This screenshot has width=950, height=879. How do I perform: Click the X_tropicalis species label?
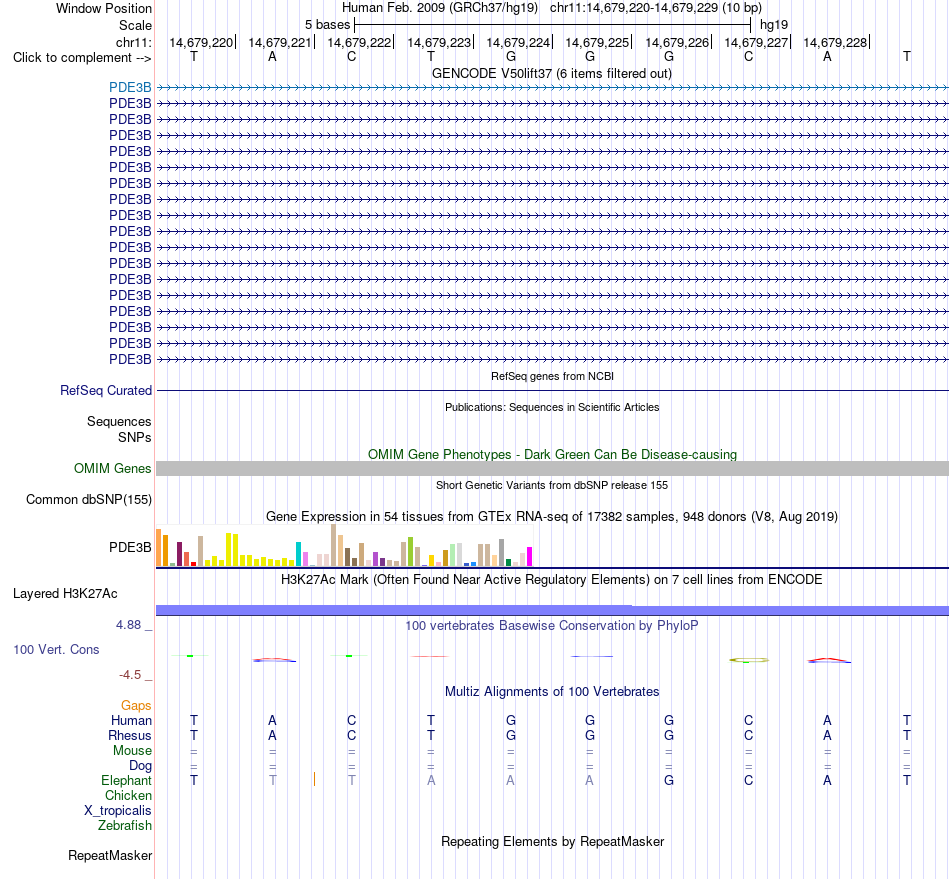click(118, 811)
